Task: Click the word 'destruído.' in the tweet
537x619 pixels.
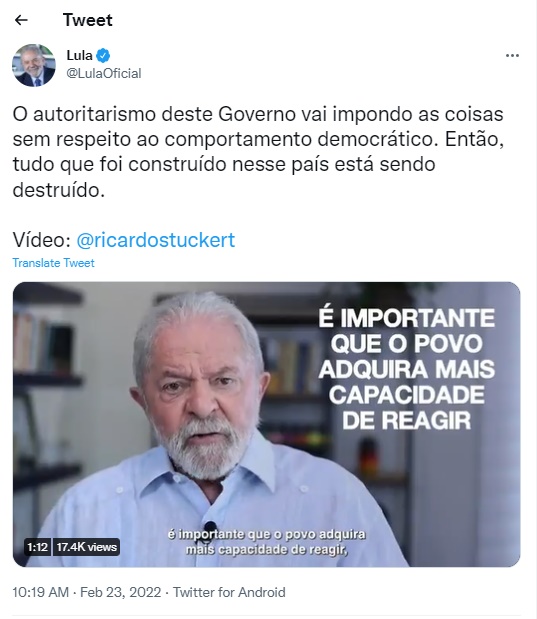Action: coord(59,190)
